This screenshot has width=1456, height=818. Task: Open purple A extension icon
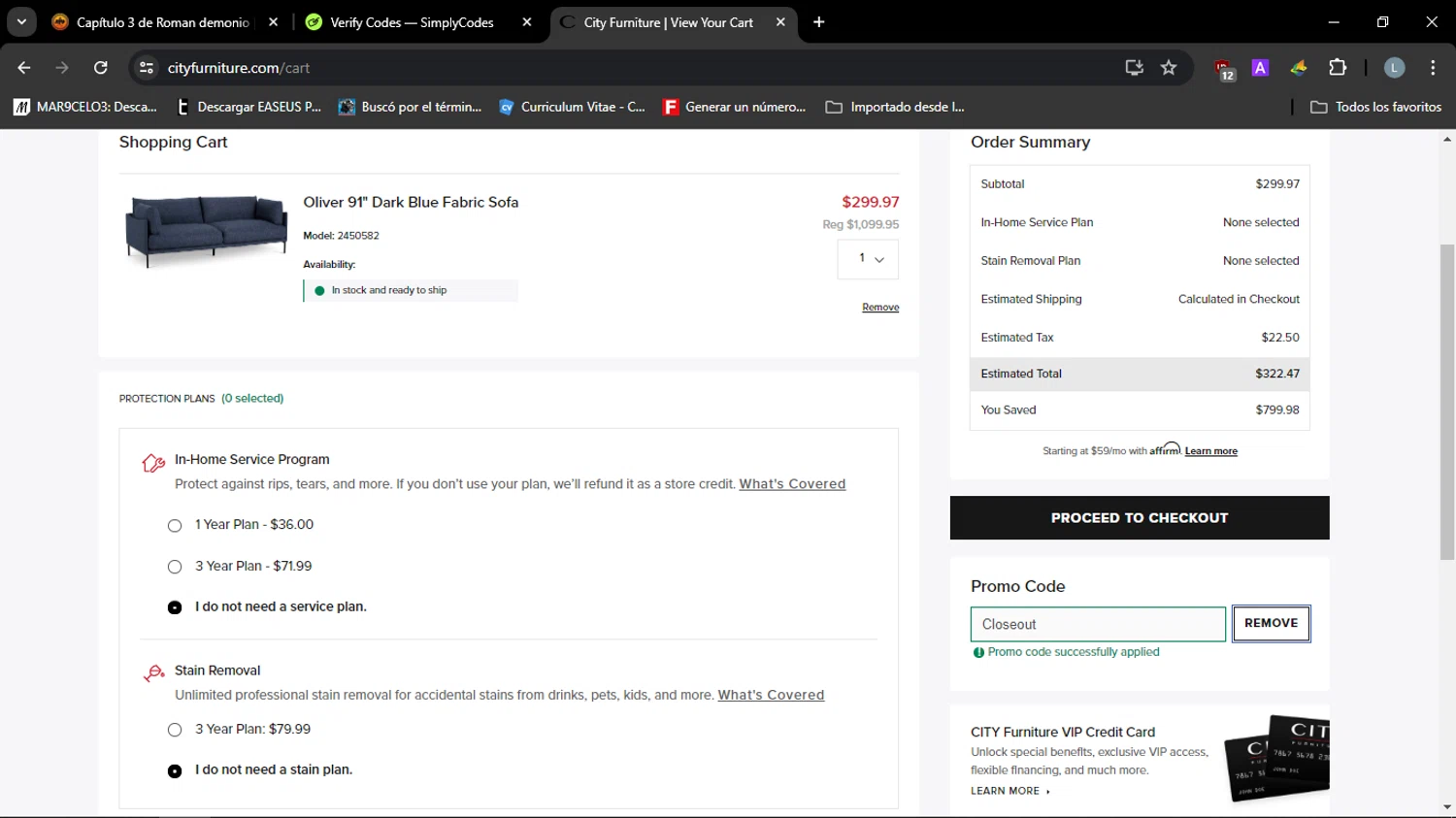(x=1260, y=68)
